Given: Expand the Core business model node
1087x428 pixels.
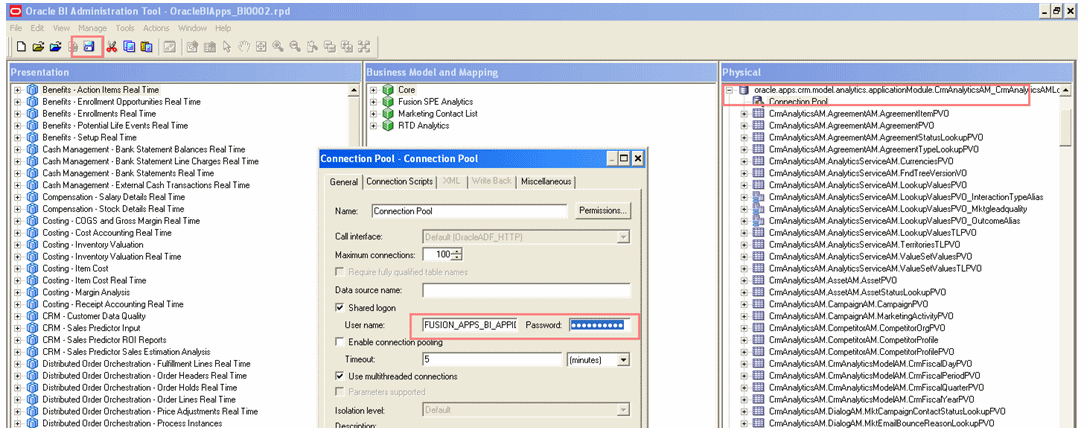Looking at the screenshot, I should coord(374,90).
